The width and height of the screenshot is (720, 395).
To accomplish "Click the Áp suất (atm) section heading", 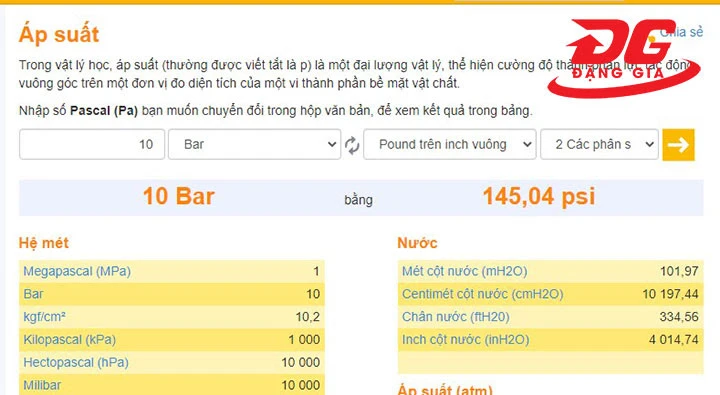I will (x=444, y=389).
